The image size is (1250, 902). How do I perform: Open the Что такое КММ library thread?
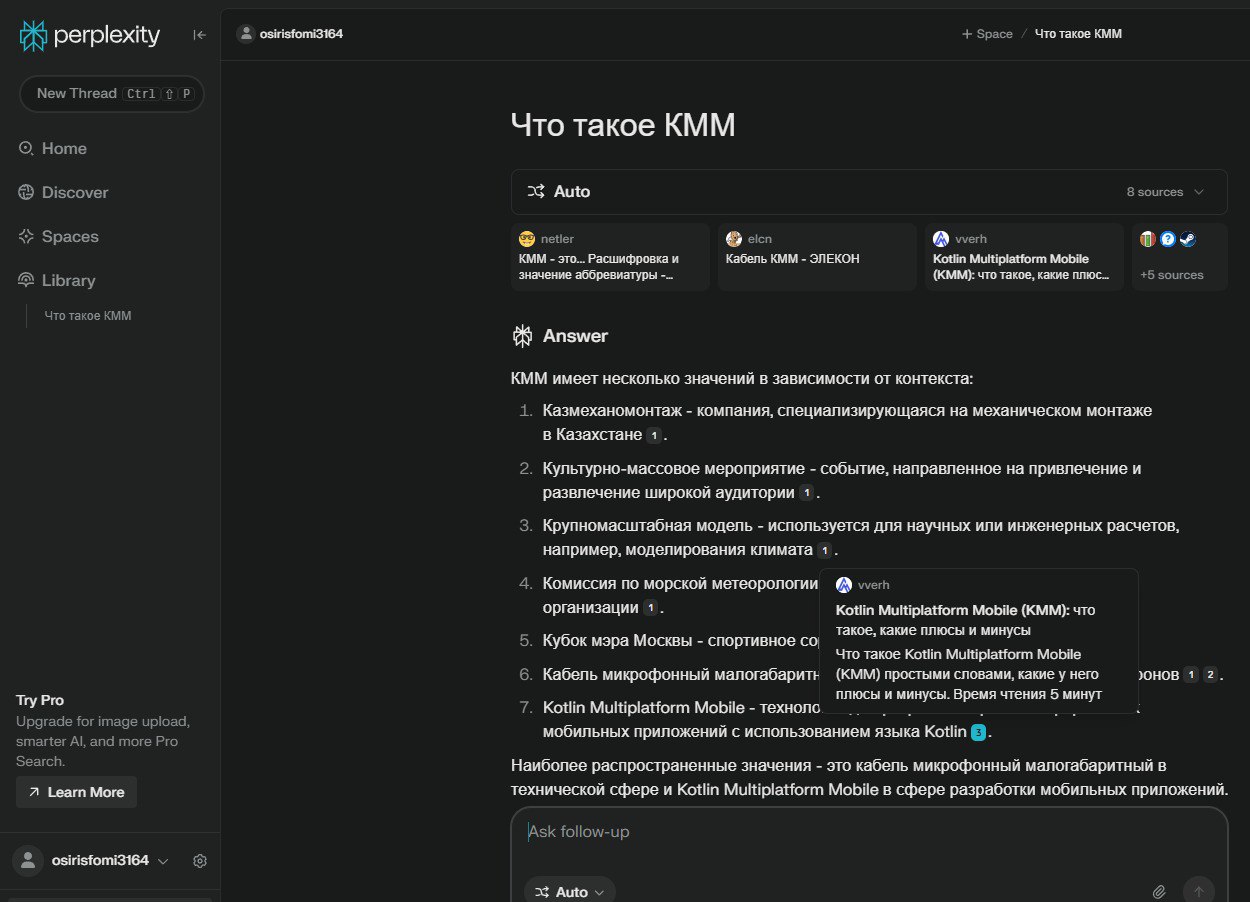(x=90, y=315)
